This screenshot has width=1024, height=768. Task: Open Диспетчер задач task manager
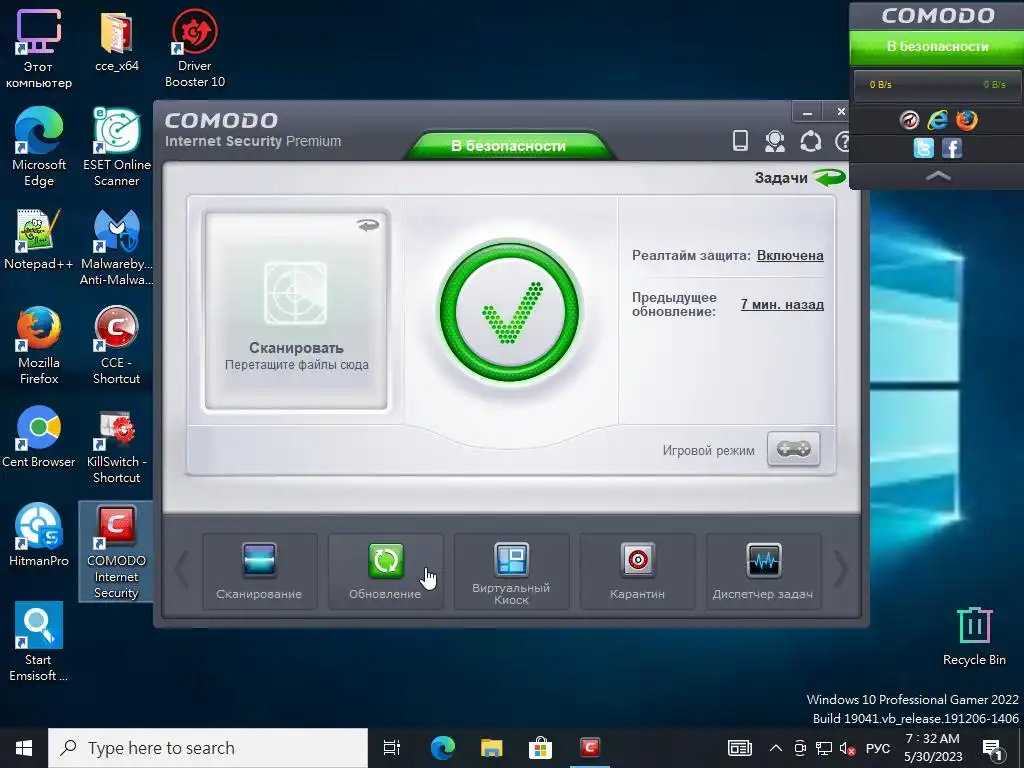point(763,571)
